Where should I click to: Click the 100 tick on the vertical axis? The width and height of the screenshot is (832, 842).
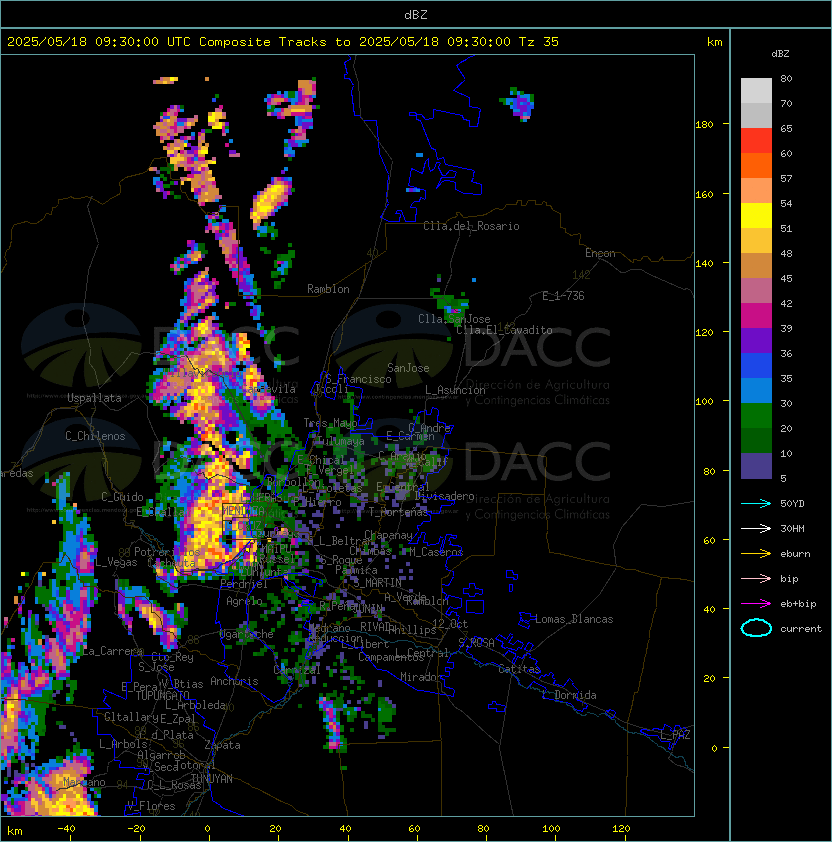(x=704, y=402)
